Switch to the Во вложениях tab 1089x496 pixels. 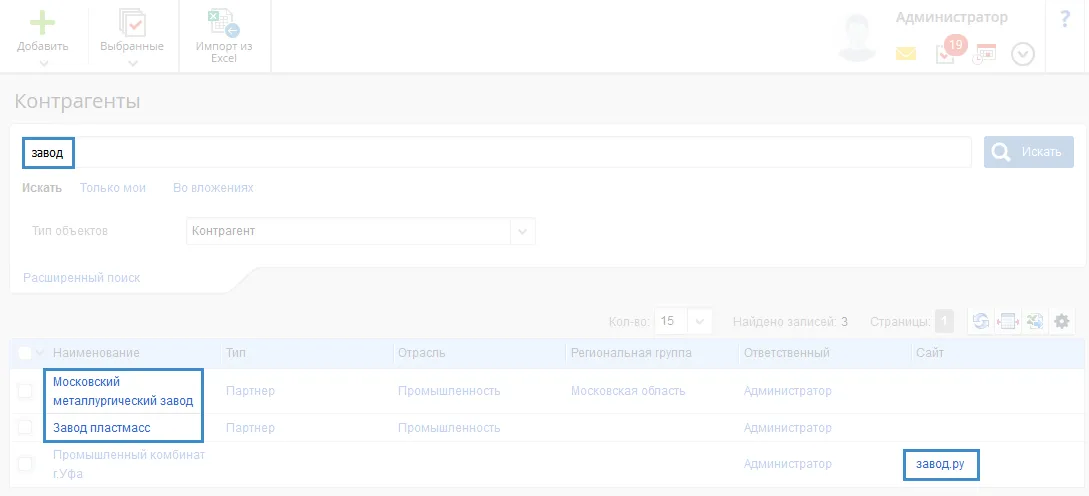click(x=213, y=188)
